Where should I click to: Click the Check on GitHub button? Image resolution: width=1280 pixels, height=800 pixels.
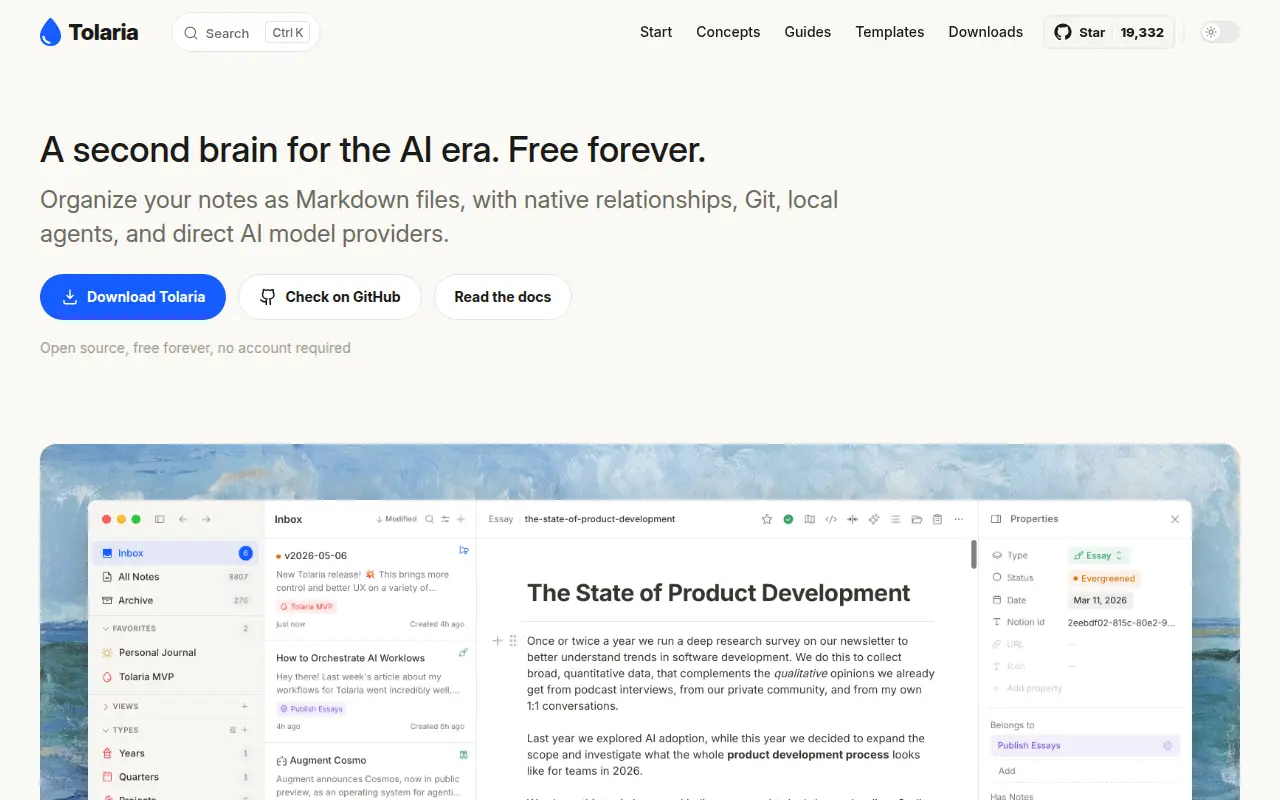coord(330,297)
